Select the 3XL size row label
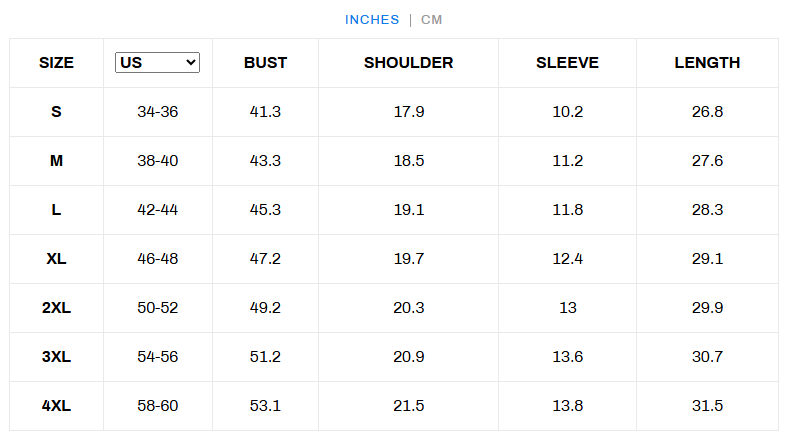The image size is (787, 440). coord(56,357)
